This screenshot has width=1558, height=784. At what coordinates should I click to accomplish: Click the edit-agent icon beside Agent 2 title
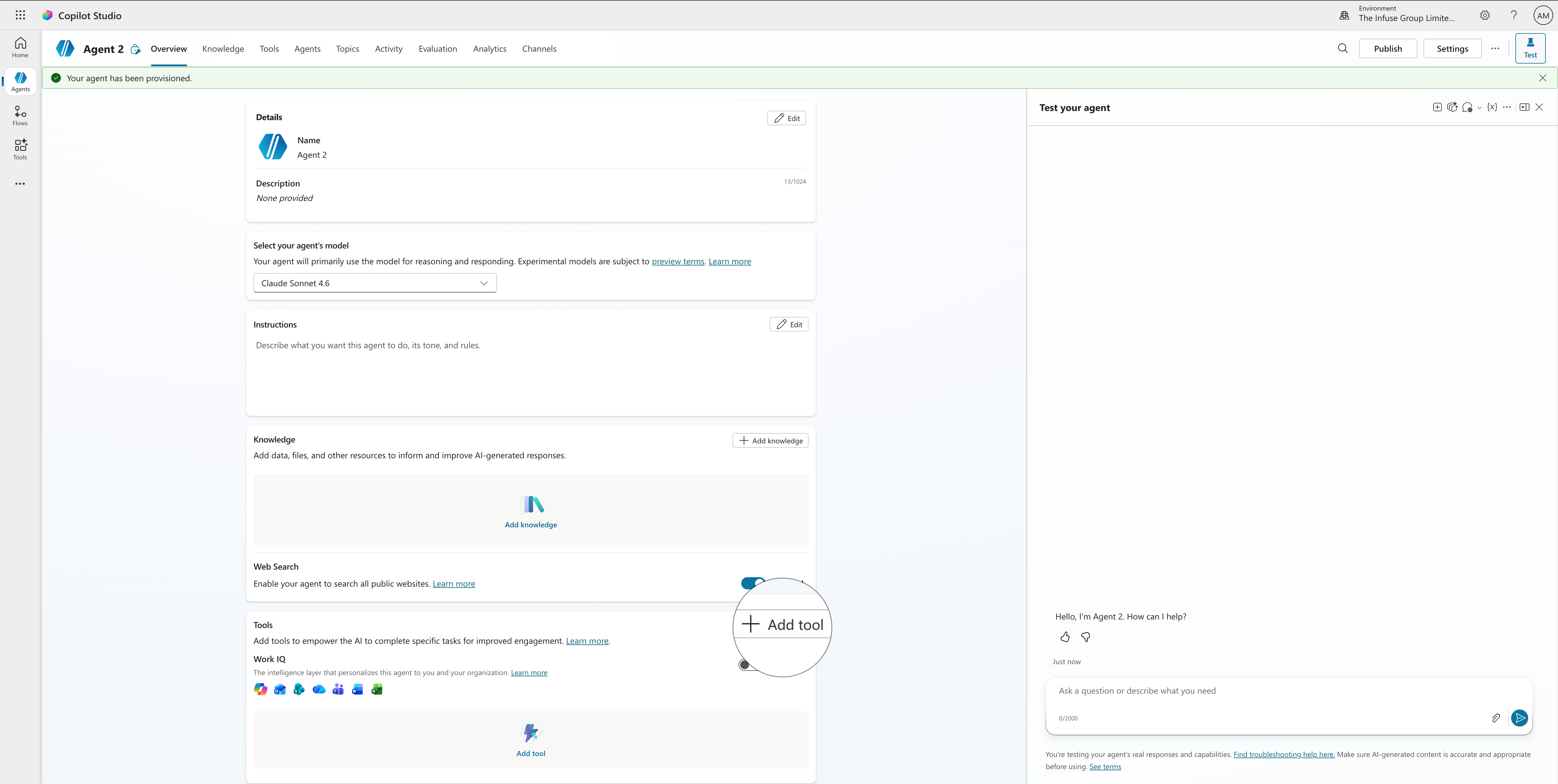[x=135, y=49]
